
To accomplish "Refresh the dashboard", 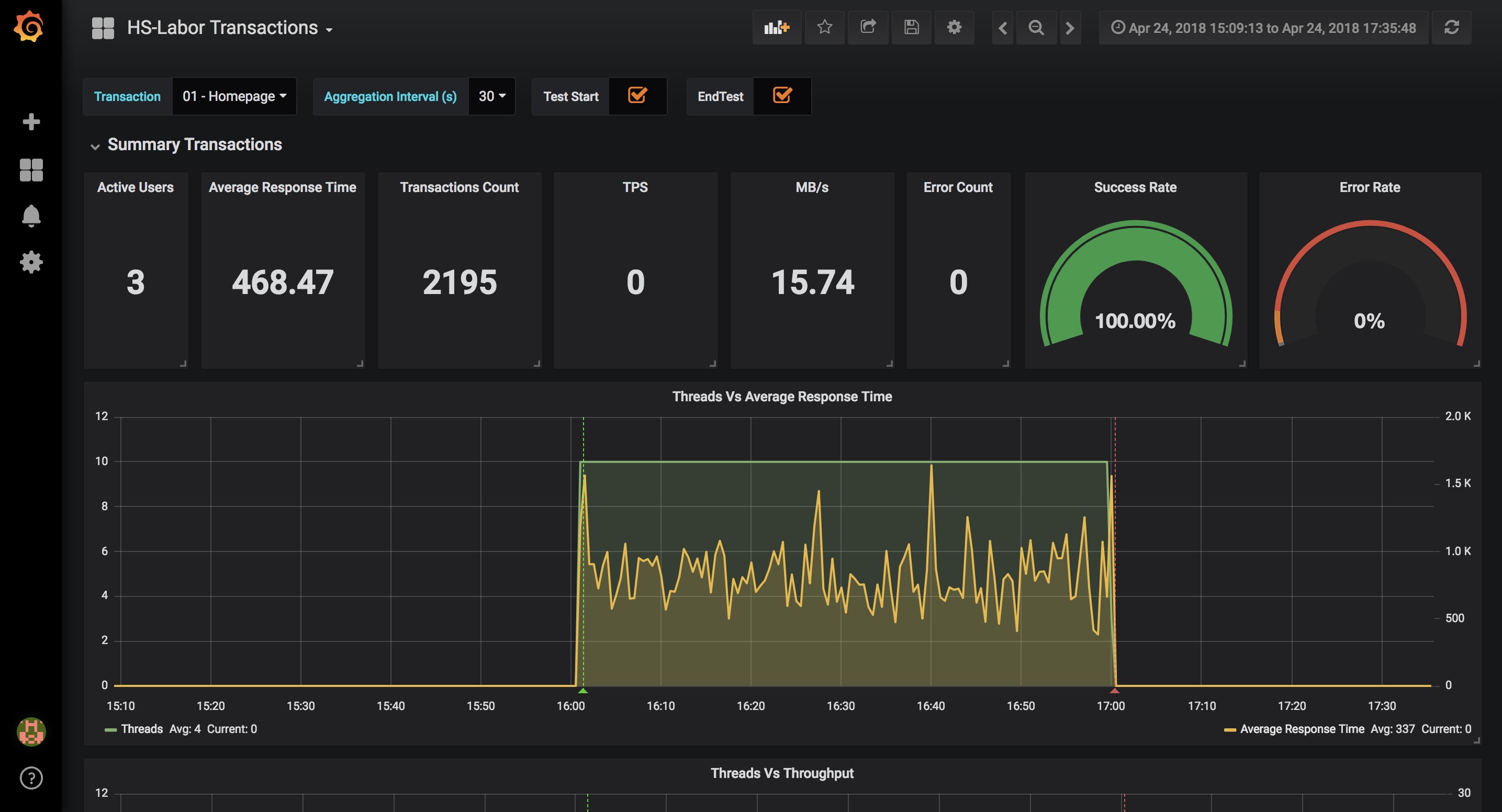I will pos(1451,27).
